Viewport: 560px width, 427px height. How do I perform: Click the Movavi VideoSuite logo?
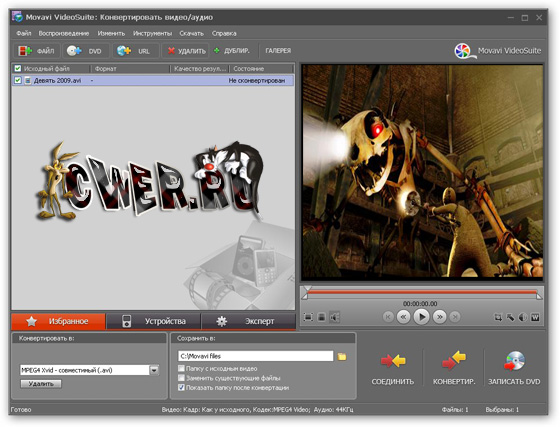pyautogui.click(x=498, y=51)
